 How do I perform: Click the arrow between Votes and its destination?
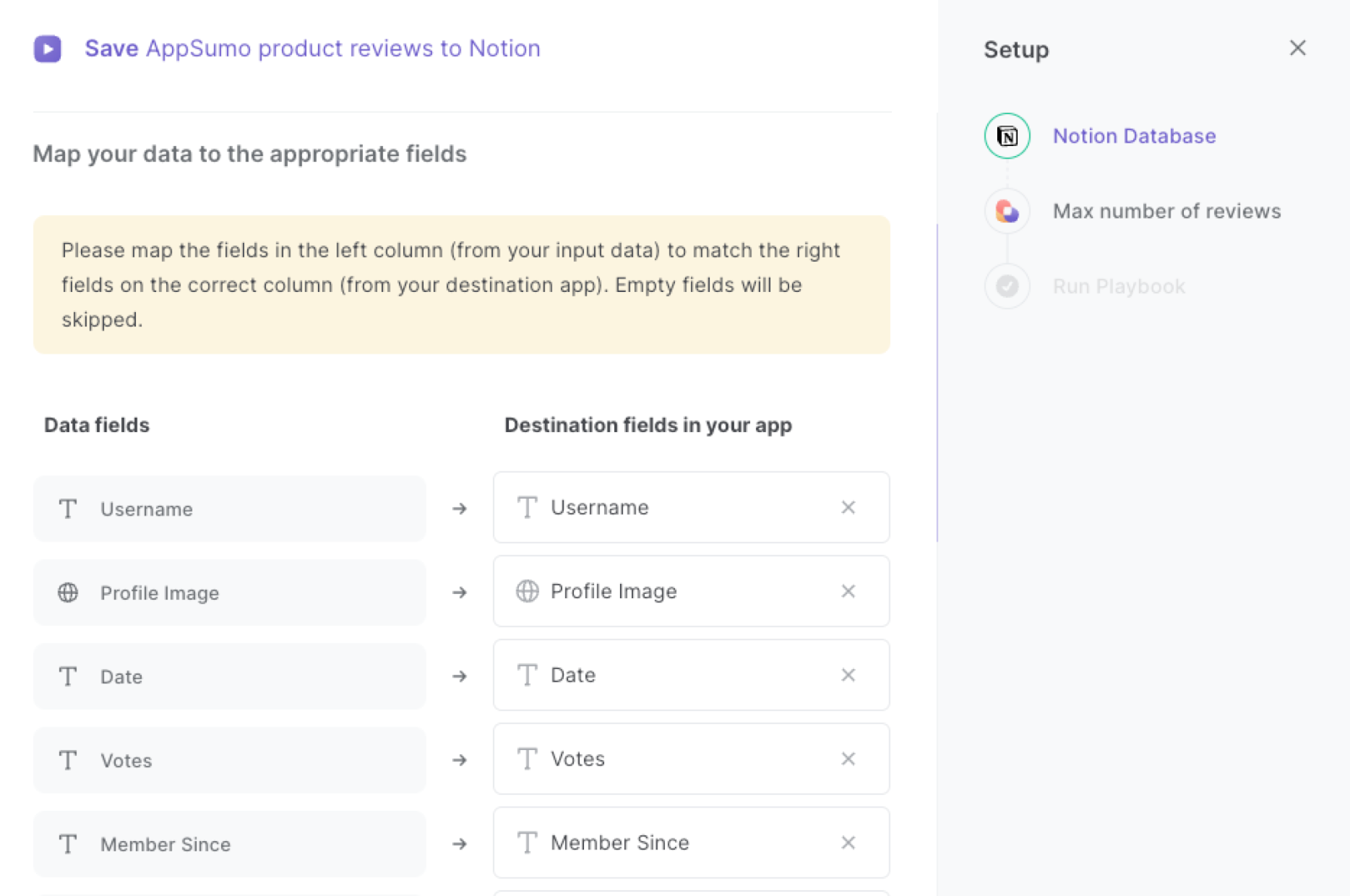[459, 759]
